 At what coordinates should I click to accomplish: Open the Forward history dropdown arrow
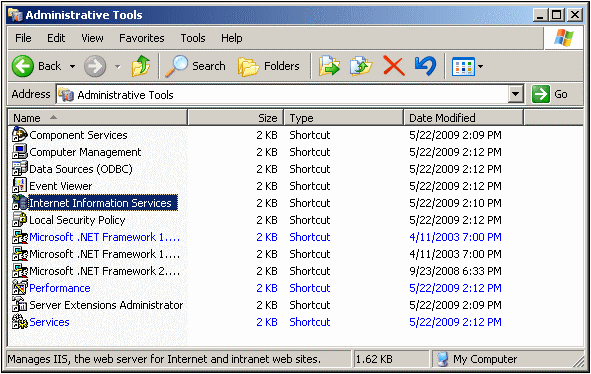[x=118, y=67]
